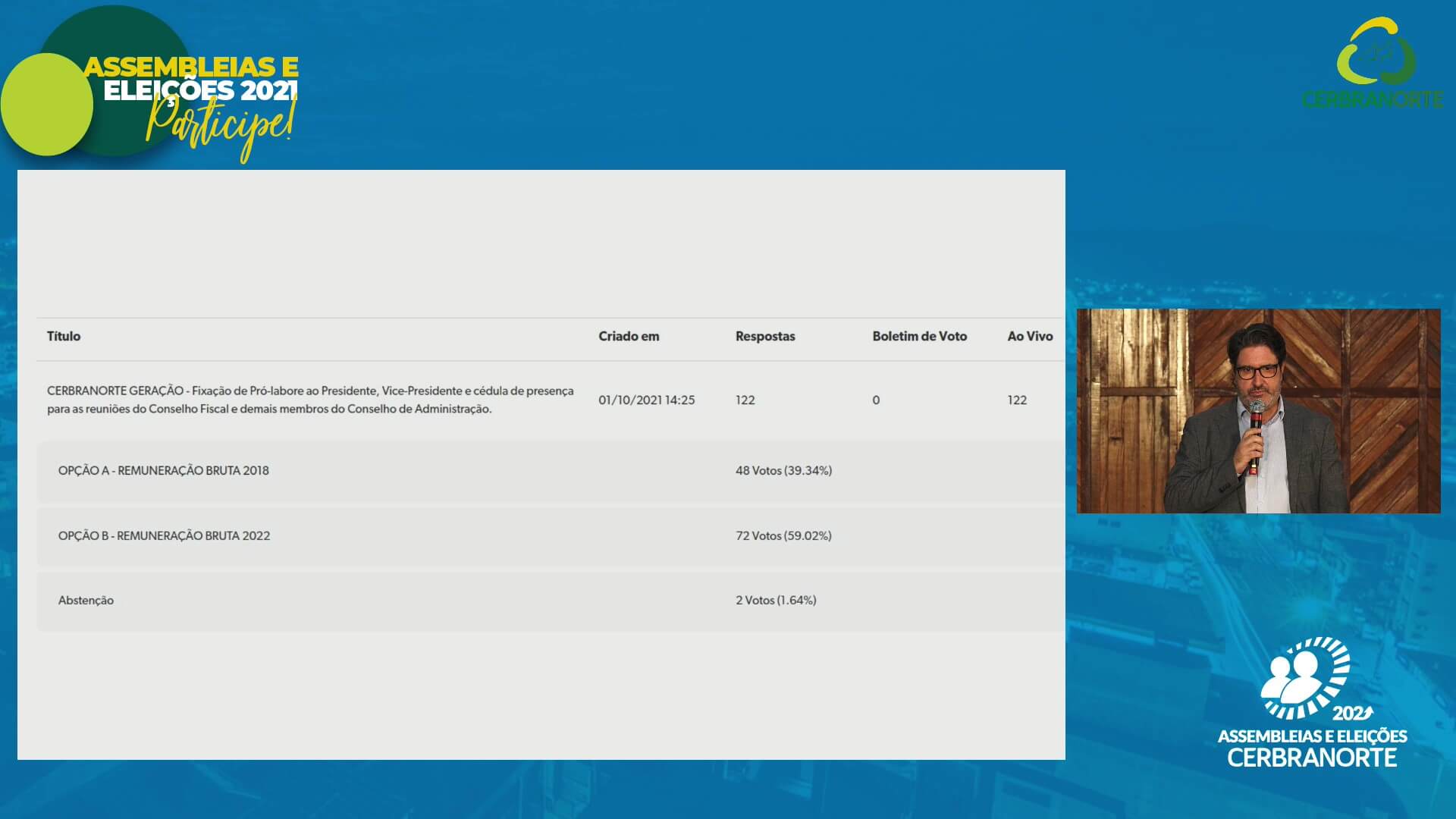Click the Respostas column header
Screen dimensions: 1456x819
(x=765, y=336)
